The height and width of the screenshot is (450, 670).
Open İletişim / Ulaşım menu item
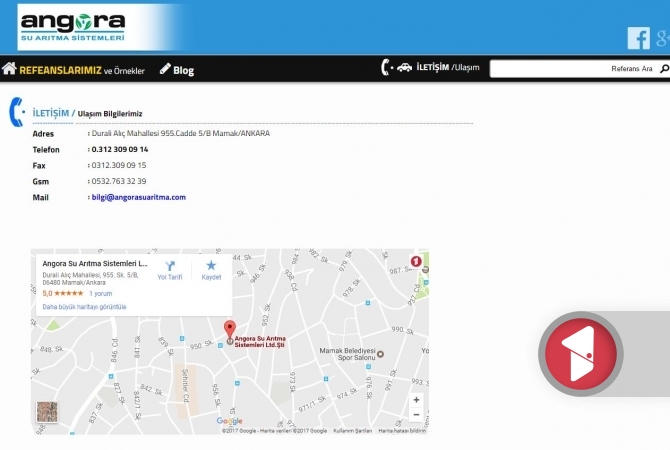tap(448, 67)
